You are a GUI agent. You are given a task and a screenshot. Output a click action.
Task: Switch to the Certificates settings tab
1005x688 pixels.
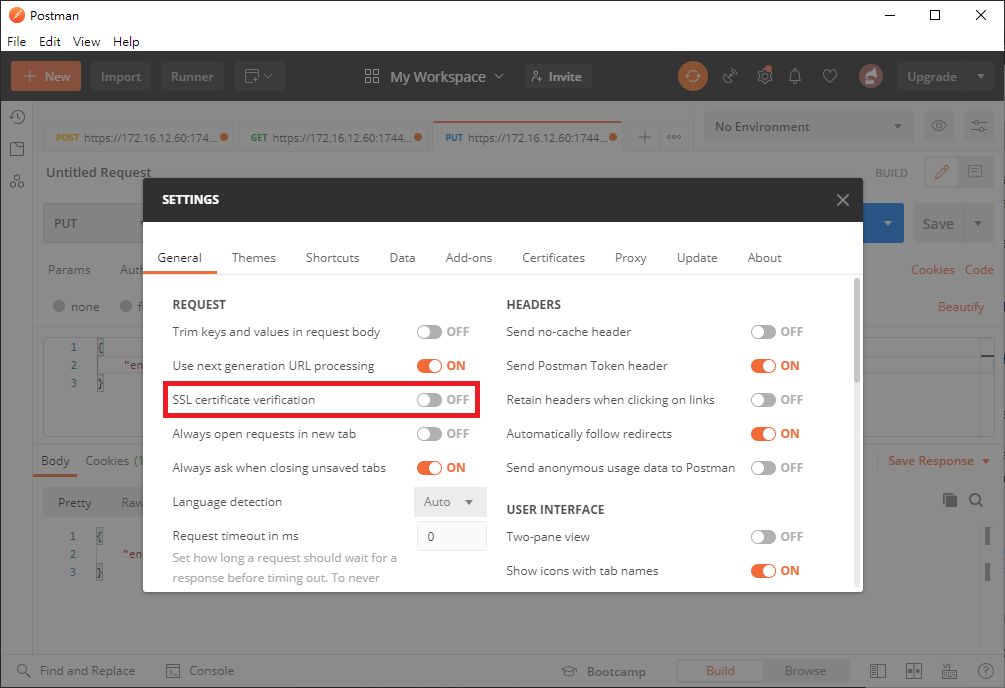pyautogui.click(x=553, y=257)
